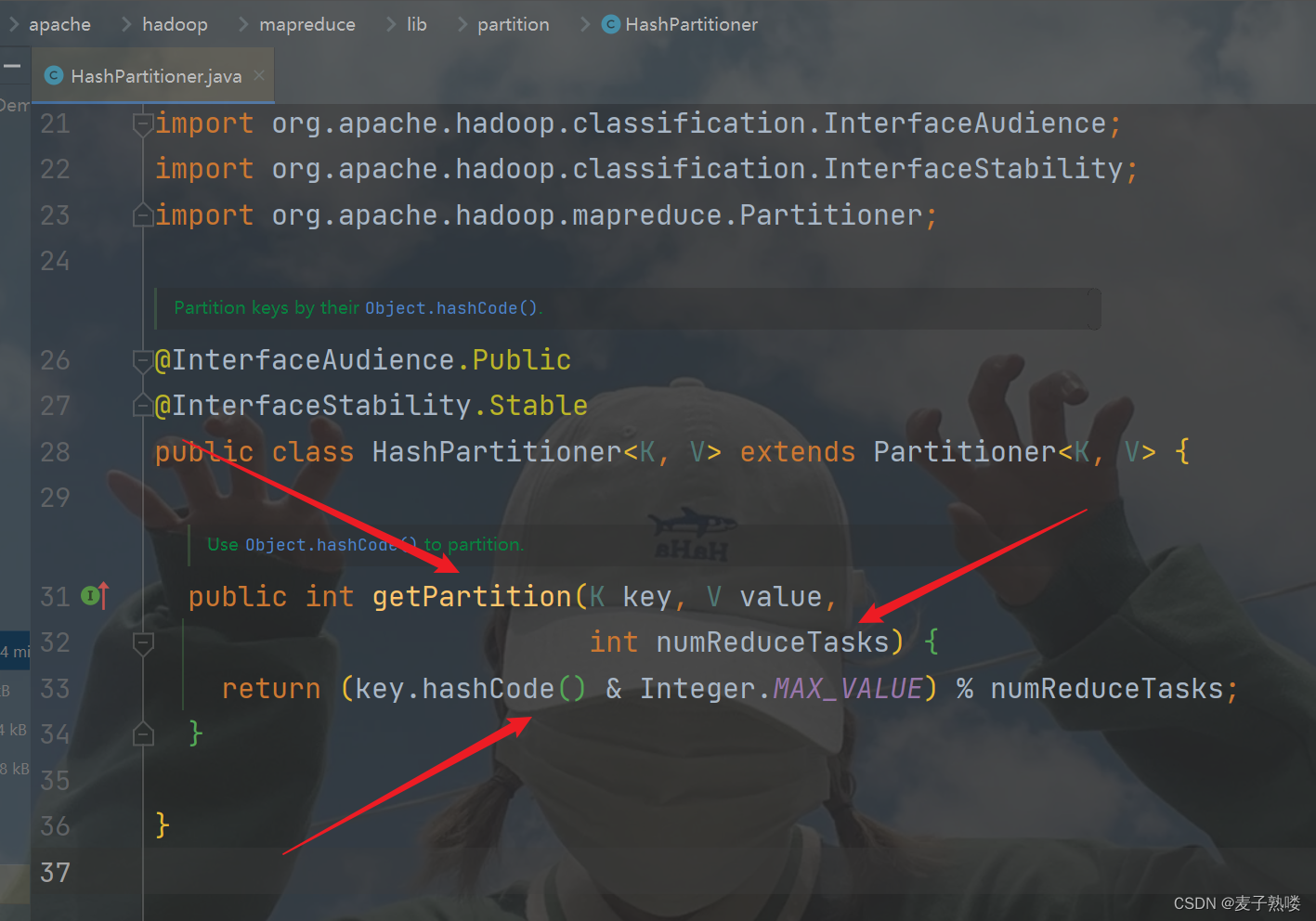Click line number 33 in the gutter
Viewport: 1316px width, 921px height.
55,689
